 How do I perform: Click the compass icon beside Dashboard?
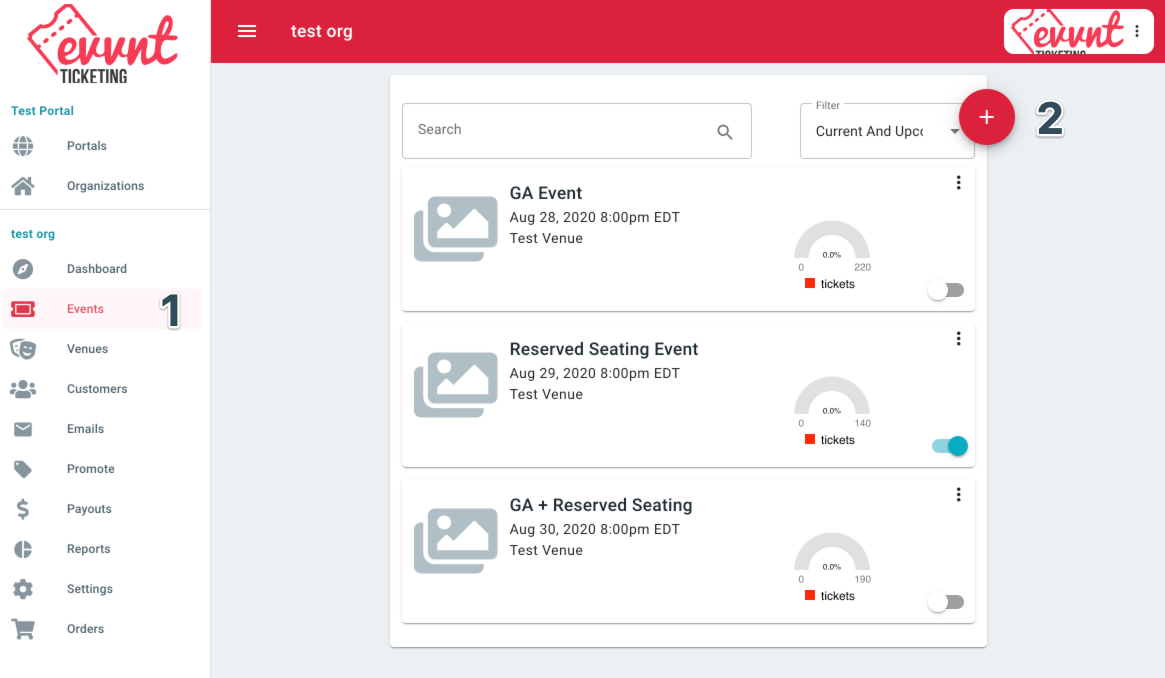point(23,269)
